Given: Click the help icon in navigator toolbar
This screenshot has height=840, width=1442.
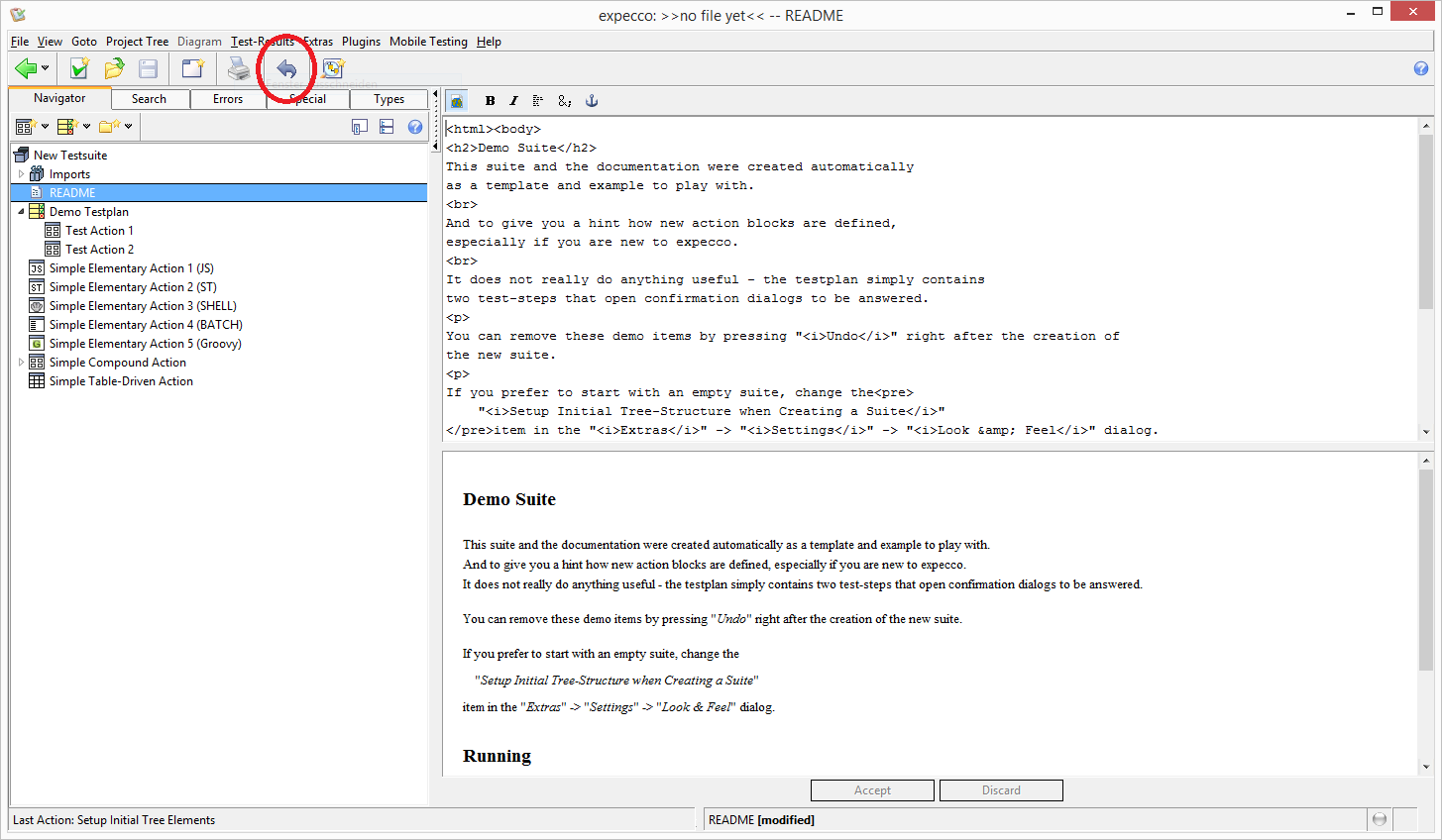Looking at the screenshot, I should [415, 127].
